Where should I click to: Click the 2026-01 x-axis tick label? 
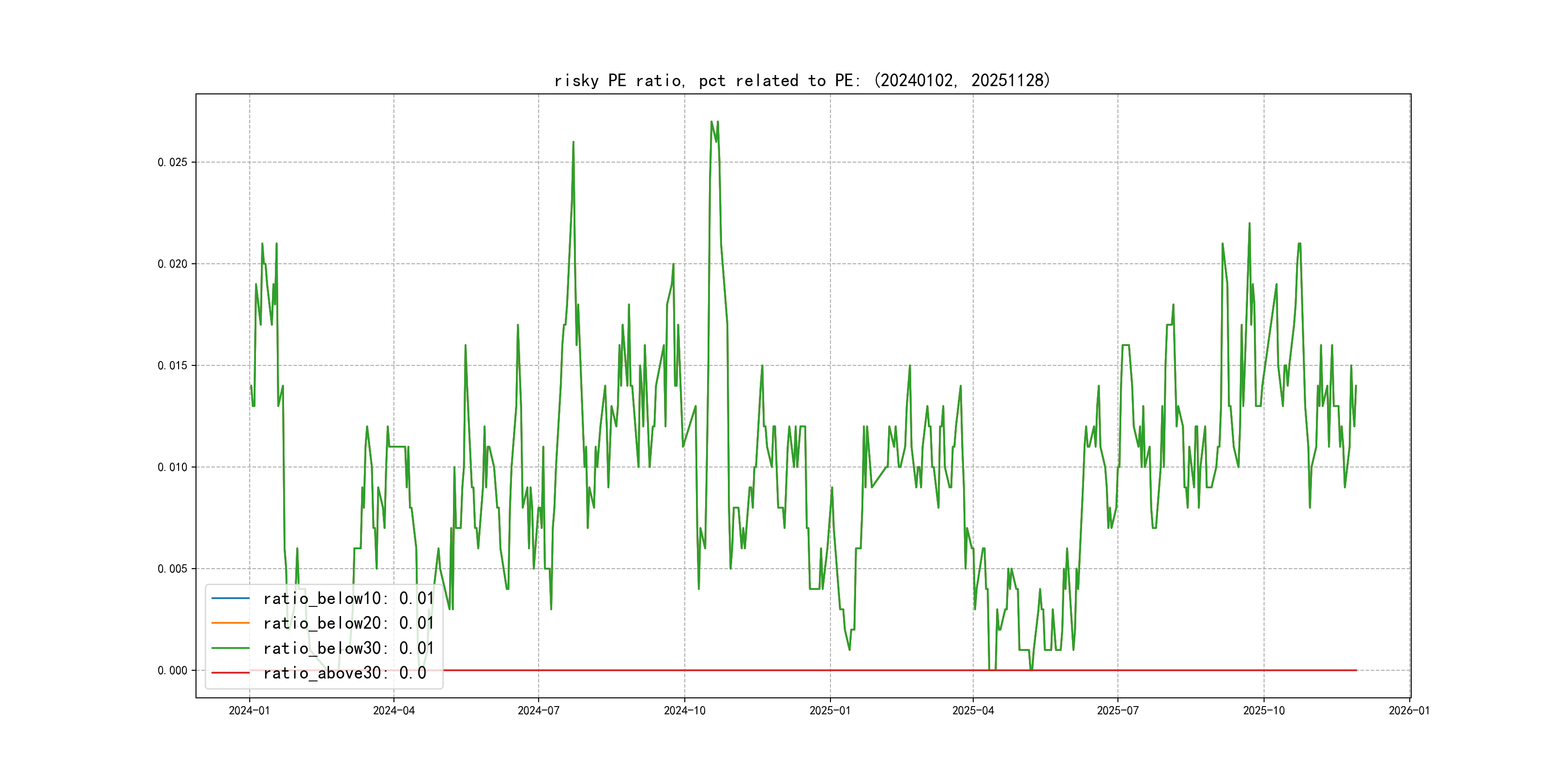(x=1409, y=710)
